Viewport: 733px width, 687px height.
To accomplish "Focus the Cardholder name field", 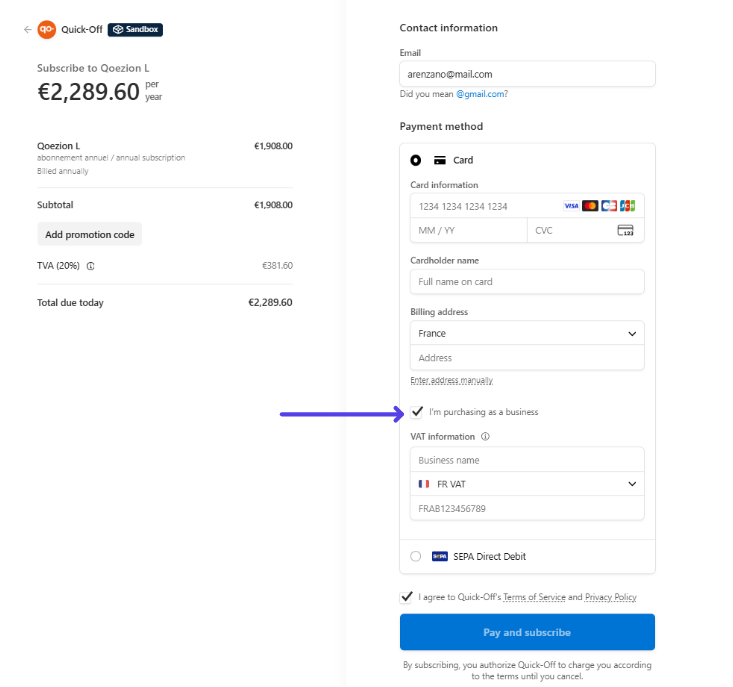I will pyautogui.click(x=527, y=282).
